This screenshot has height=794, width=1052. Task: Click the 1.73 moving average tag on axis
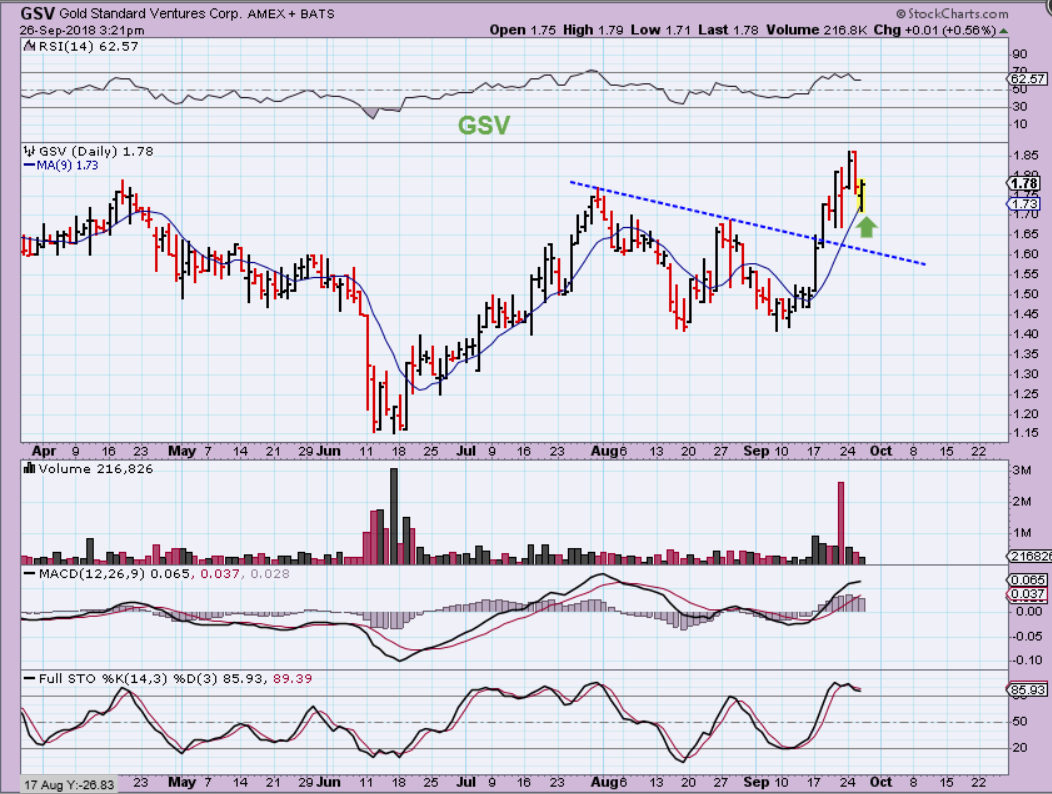[1024, 203]
